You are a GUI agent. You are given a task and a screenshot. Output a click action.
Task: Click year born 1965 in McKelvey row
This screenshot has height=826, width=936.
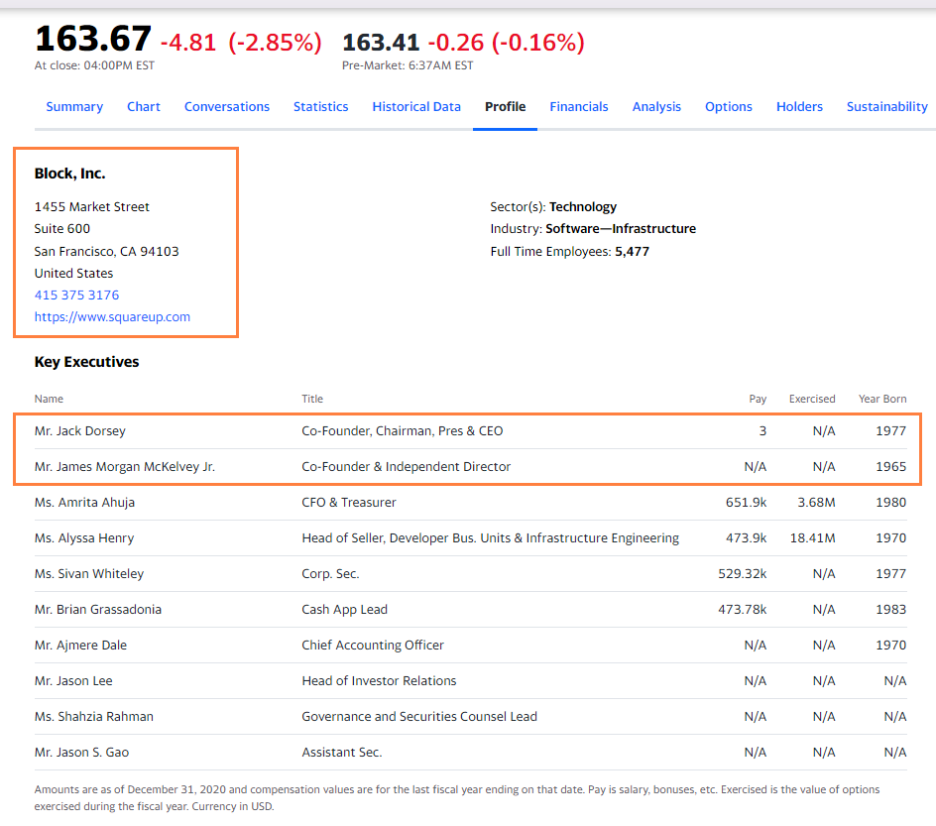tap(891, 467)
